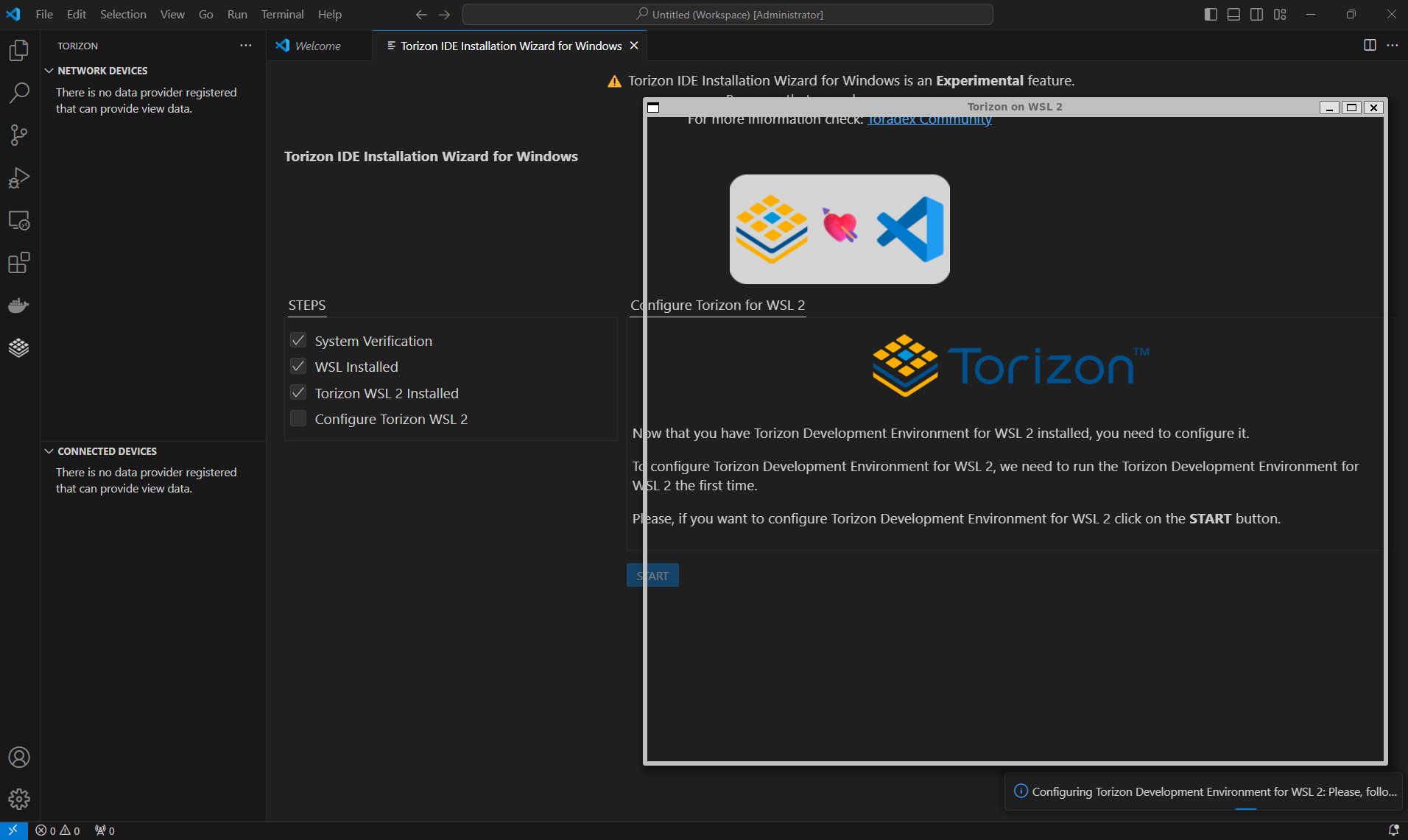The width and height of the screenshot is (1408, 840).
Task: Open notifications bell in status bar
Action: (1393, 830)
